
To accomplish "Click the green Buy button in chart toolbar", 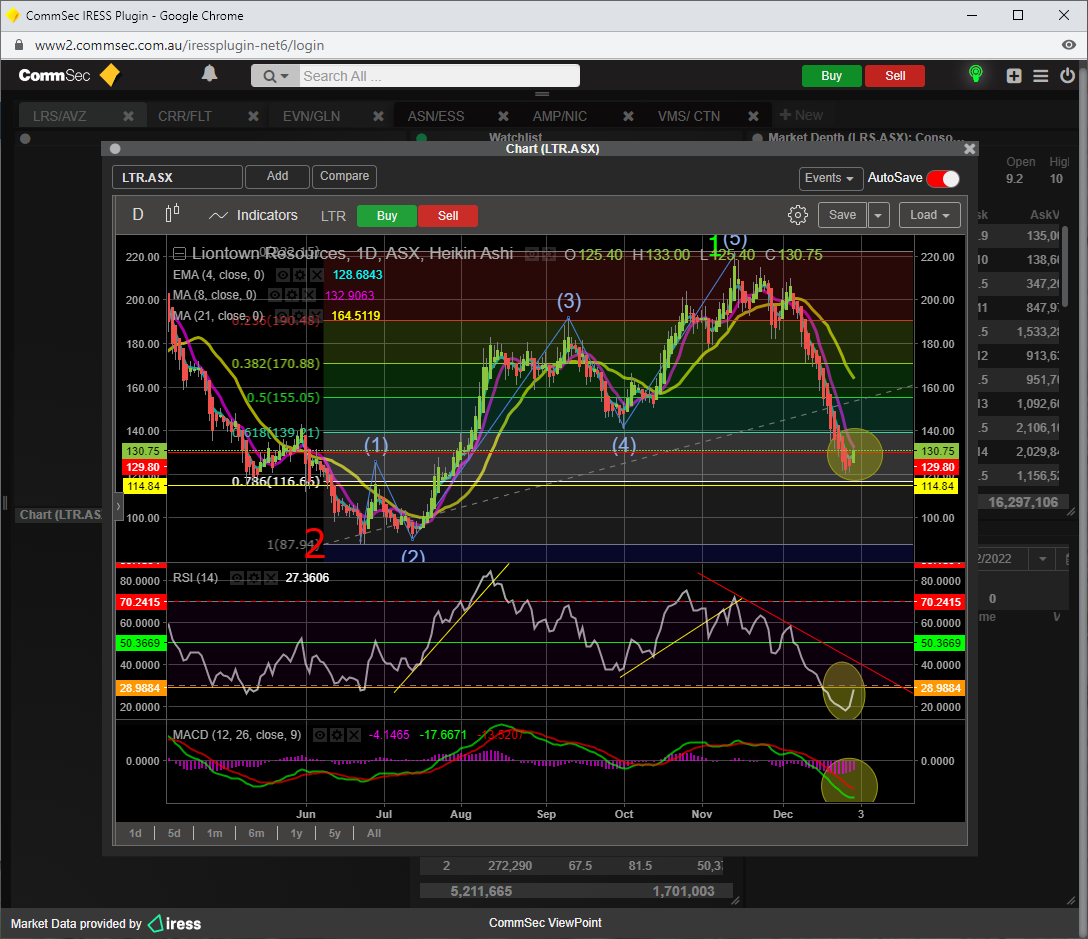I will (386, 216).
